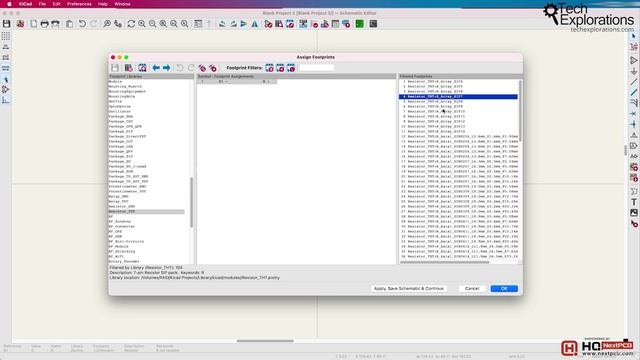Select the Add Text tool in right toolbar
The height and width of the screenshot is (360, 640).
click(x=633, y=202)
